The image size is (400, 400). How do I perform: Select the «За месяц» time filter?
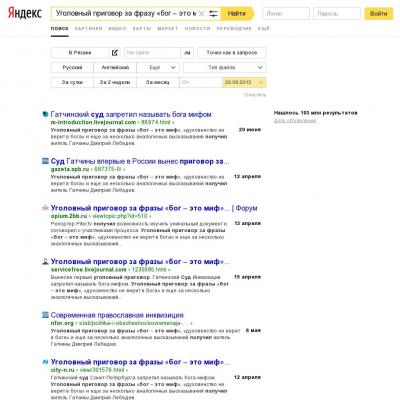click(x=158, y=82)
